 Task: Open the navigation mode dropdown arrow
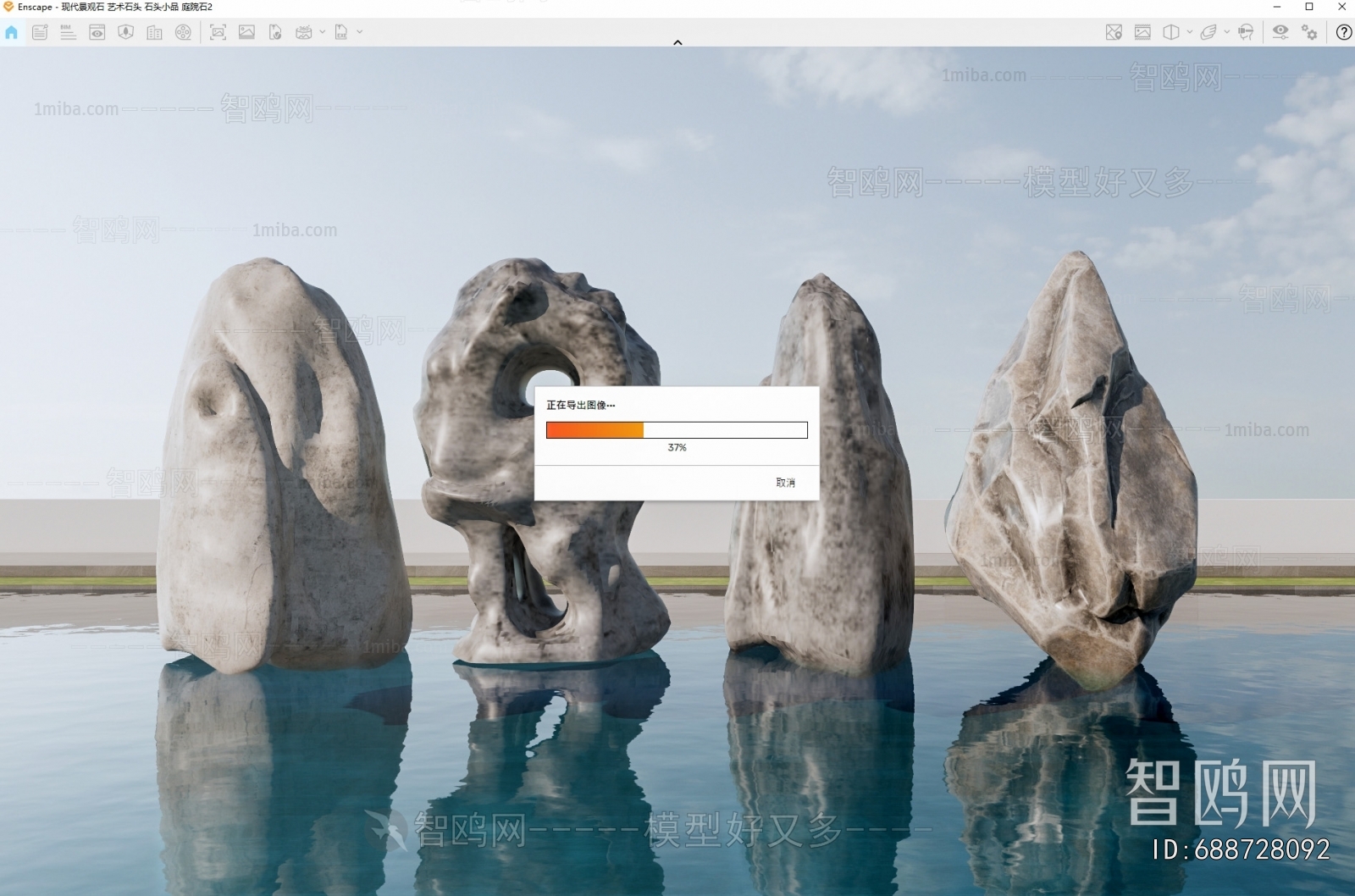[1227, 32]
